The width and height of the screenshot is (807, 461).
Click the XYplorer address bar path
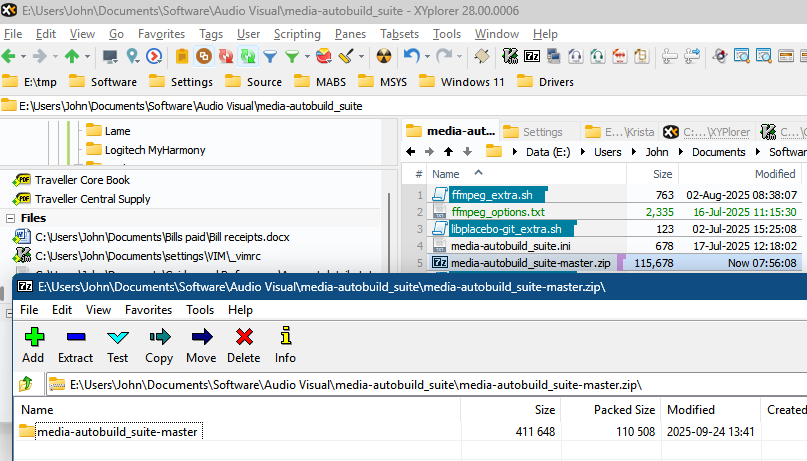tap(190, 106)
